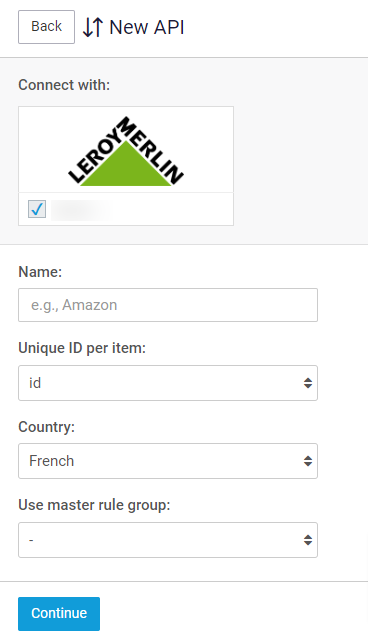The image size is (368, 641).
Task: Click the Connect with label
Action: pos(64,85)
